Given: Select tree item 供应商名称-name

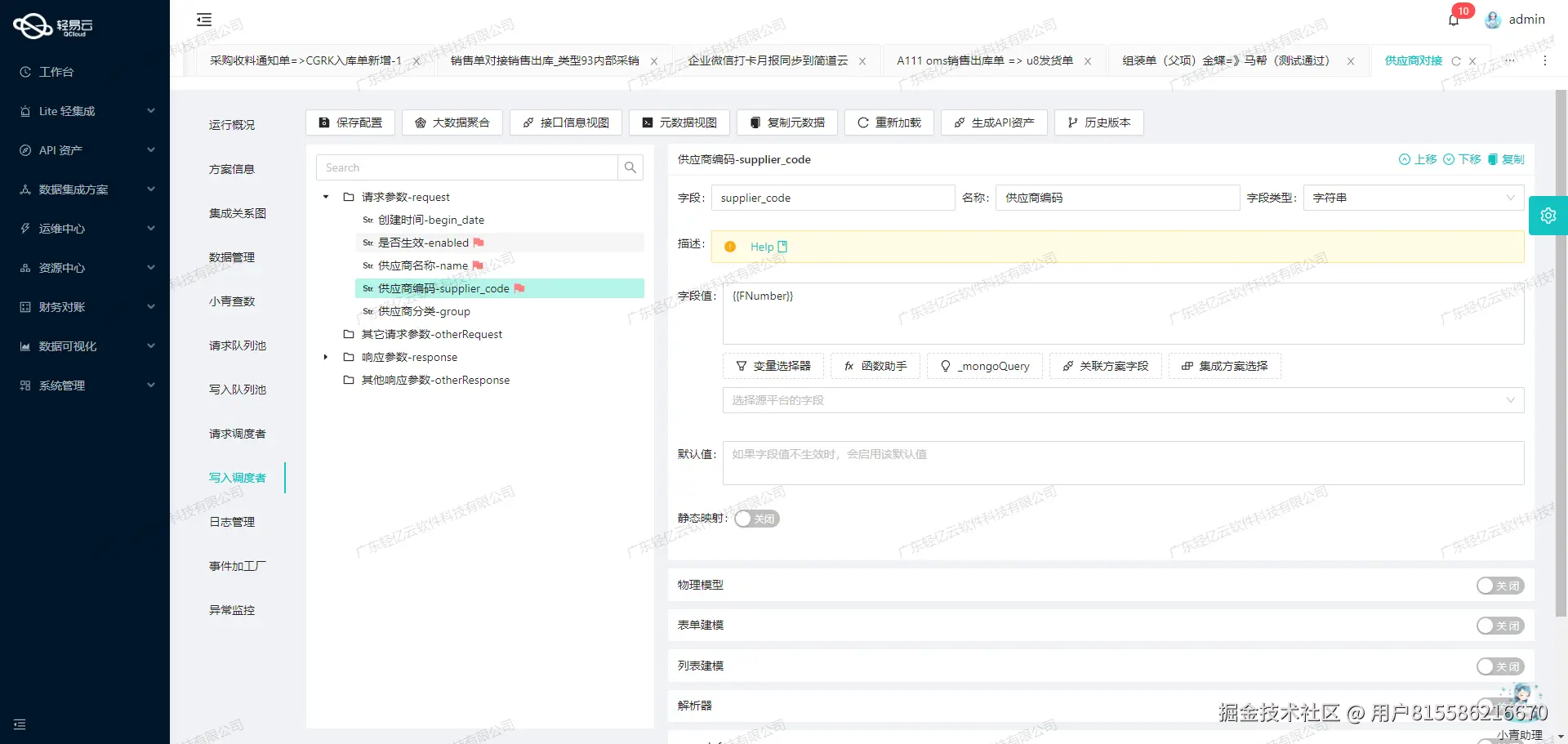Looking at the screenshot, I should [x=424, y=265].
